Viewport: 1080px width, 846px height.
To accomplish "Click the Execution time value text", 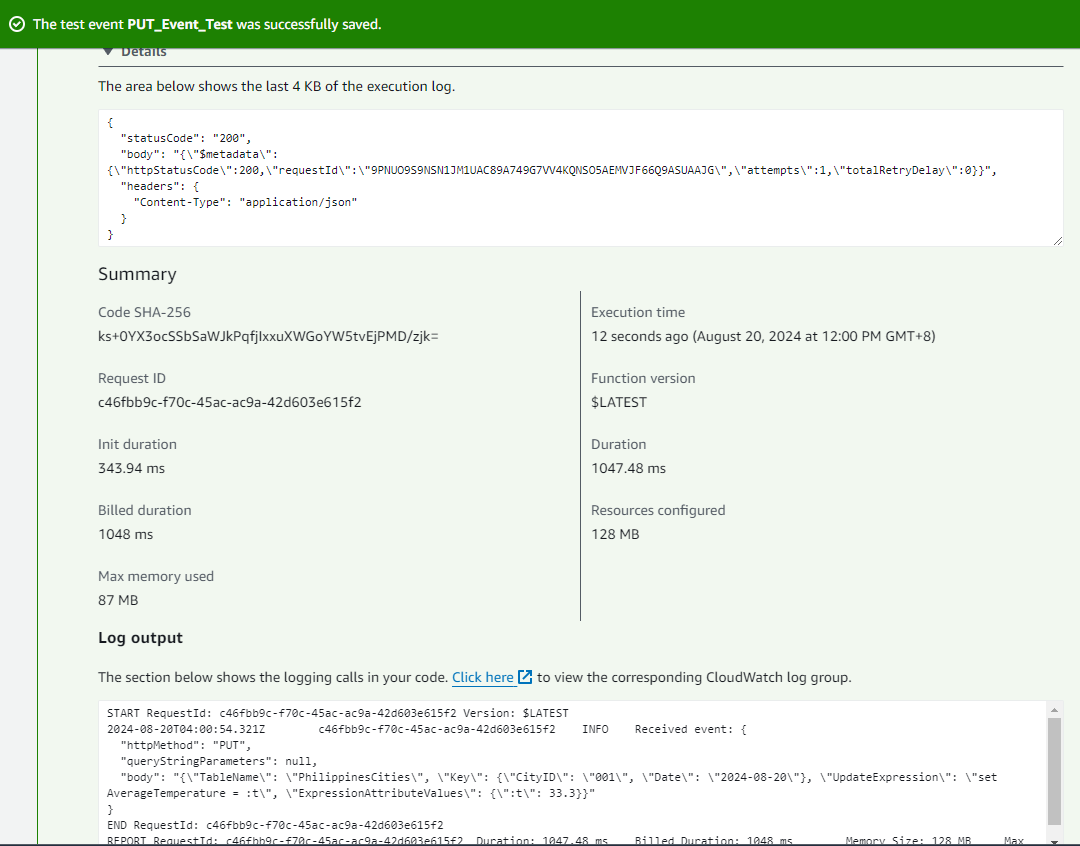I will pyautogui.click(x=763, y=336).
